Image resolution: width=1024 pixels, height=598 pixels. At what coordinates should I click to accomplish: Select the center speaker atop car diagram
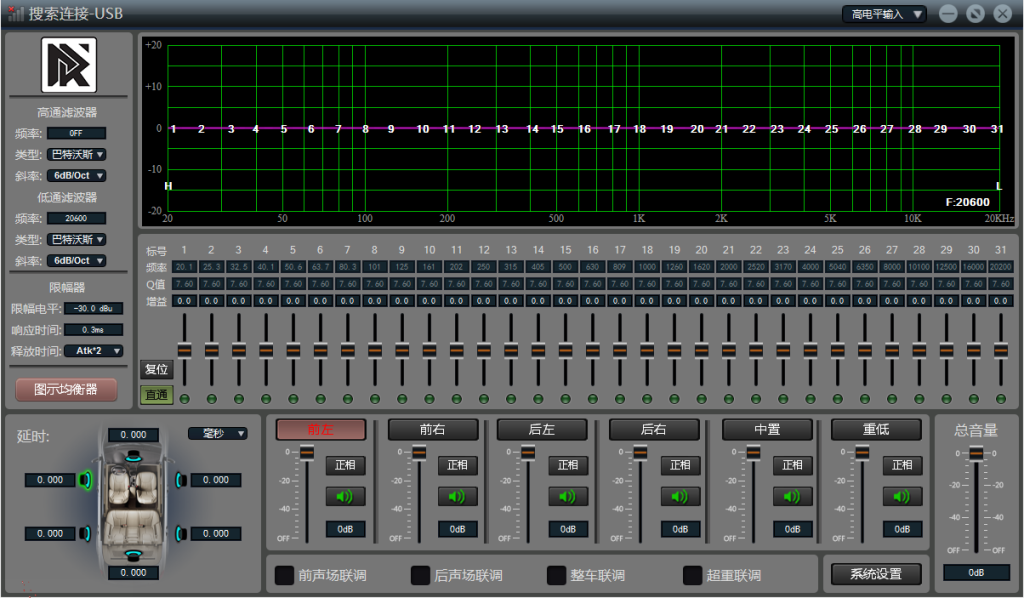click(133, 456)
